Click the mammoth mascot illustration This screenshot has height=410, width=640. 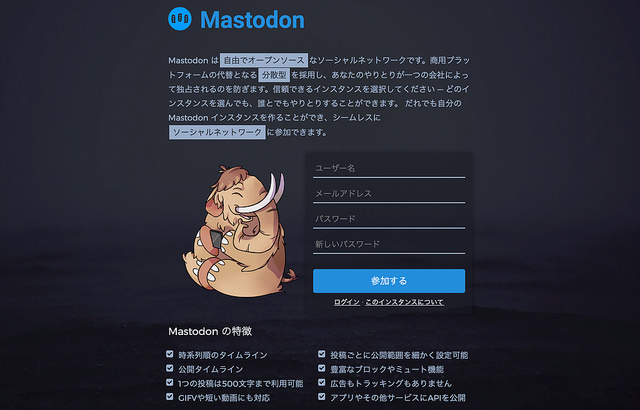(x=240, y=231)
